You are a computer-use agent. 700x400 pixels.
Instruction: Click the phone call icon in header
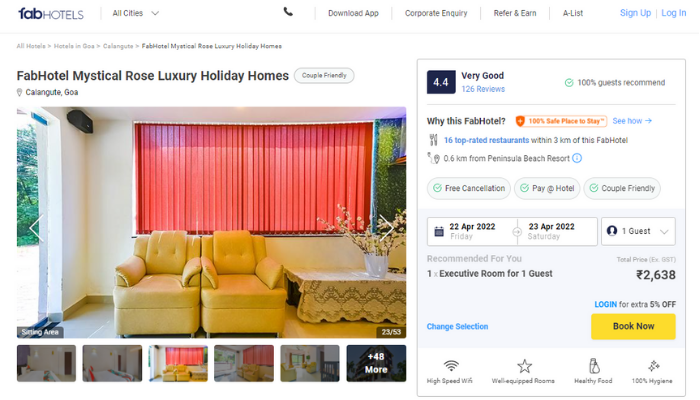(288, 12)
